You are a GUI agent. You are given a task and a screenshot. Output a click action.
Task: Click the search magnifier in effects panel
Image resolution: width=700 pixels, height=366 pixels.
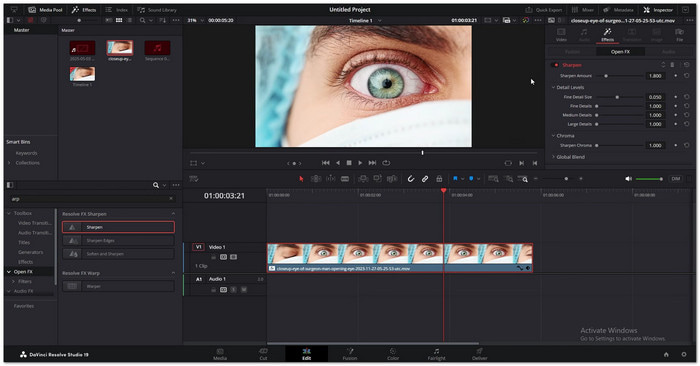coord(156,185)
